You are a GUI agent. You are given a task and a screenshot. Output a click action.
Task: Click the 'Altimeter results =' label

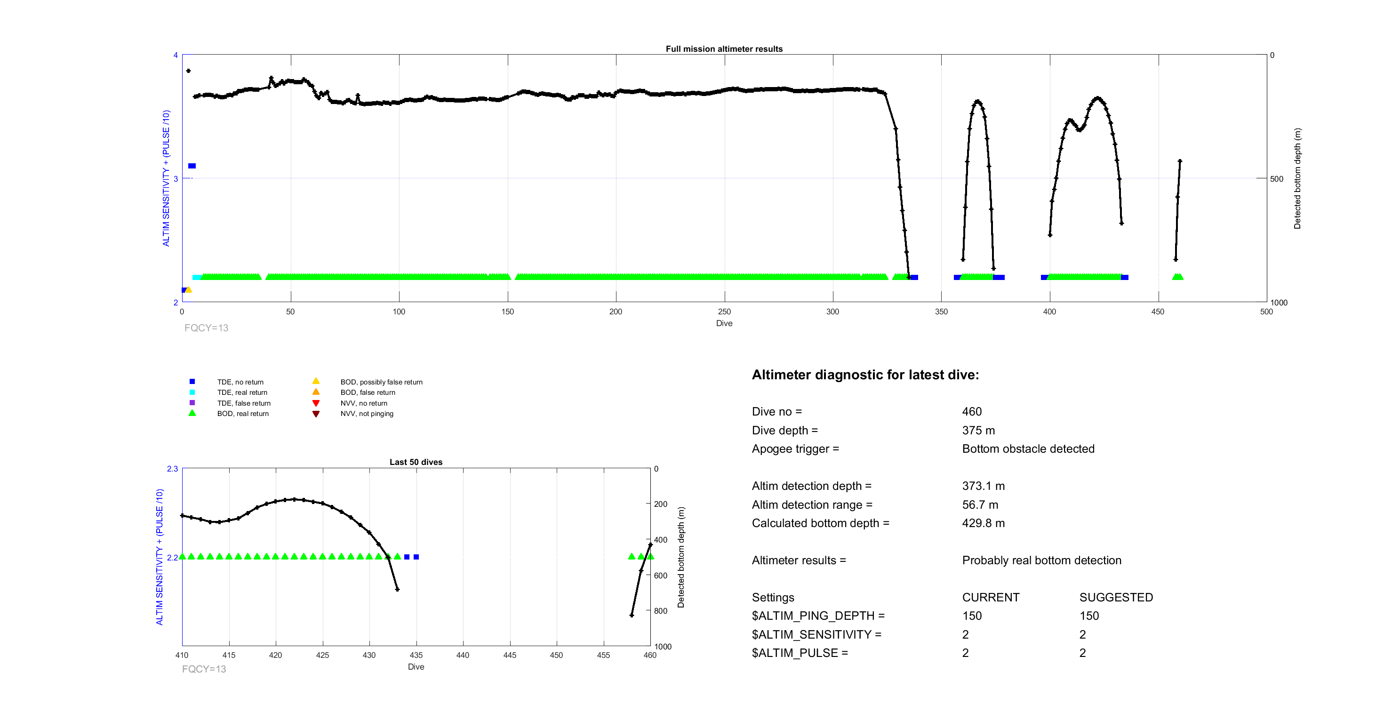[x=799, y=560]
